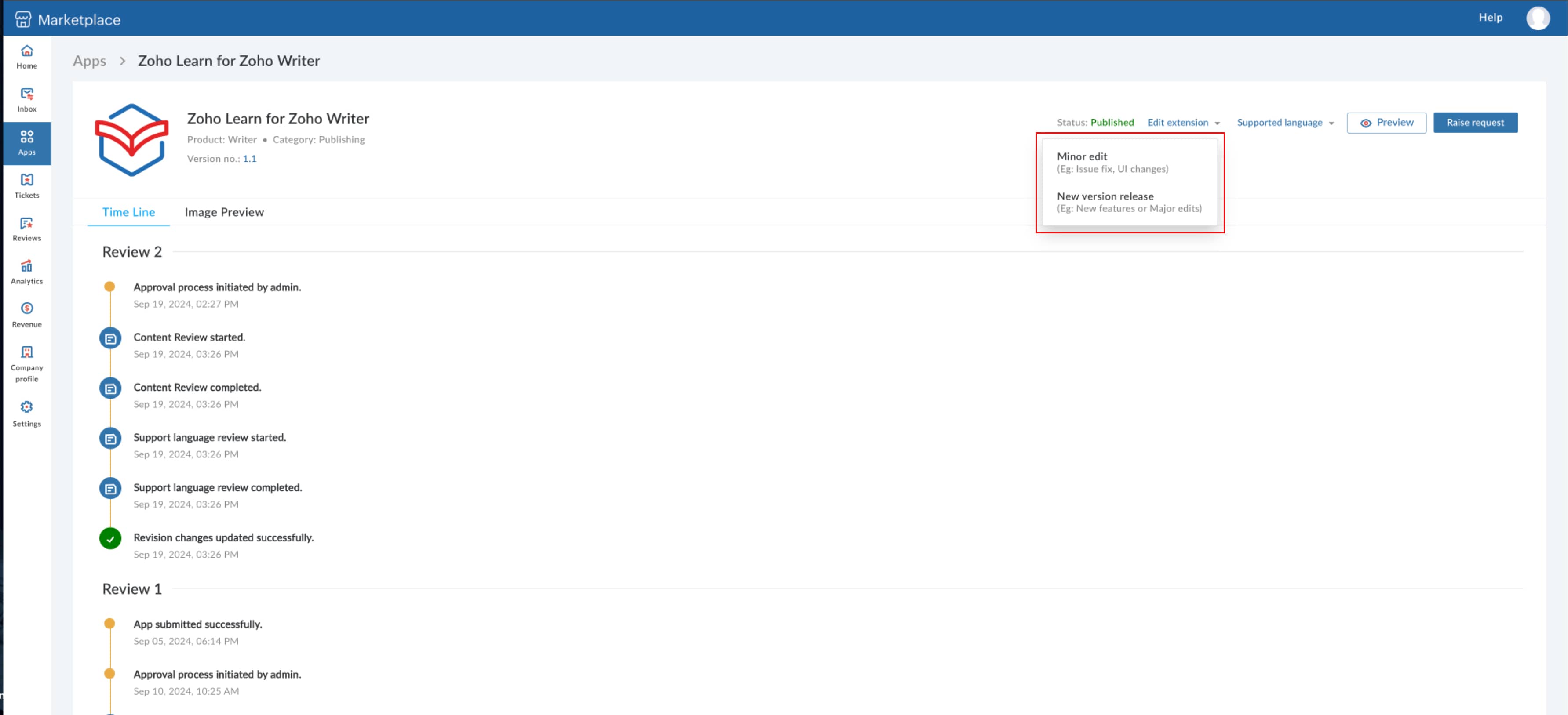This screenshot has width=1568, height=715.
Task: Click 'Revision changes updated successfully.' text
Action: tap(223, 537)
